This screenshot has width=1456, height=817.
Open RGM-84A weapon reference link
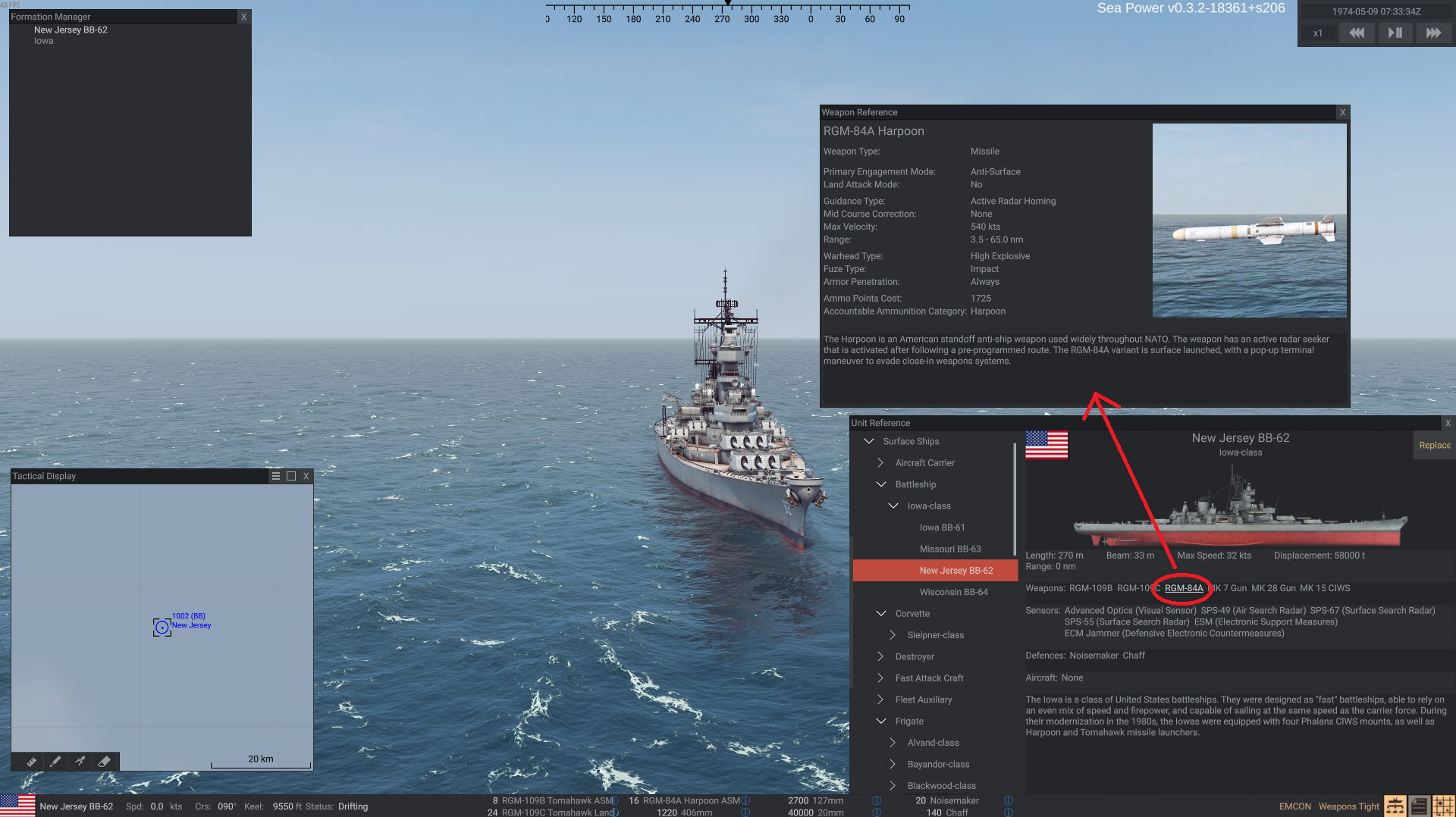tap(1184, 588)
